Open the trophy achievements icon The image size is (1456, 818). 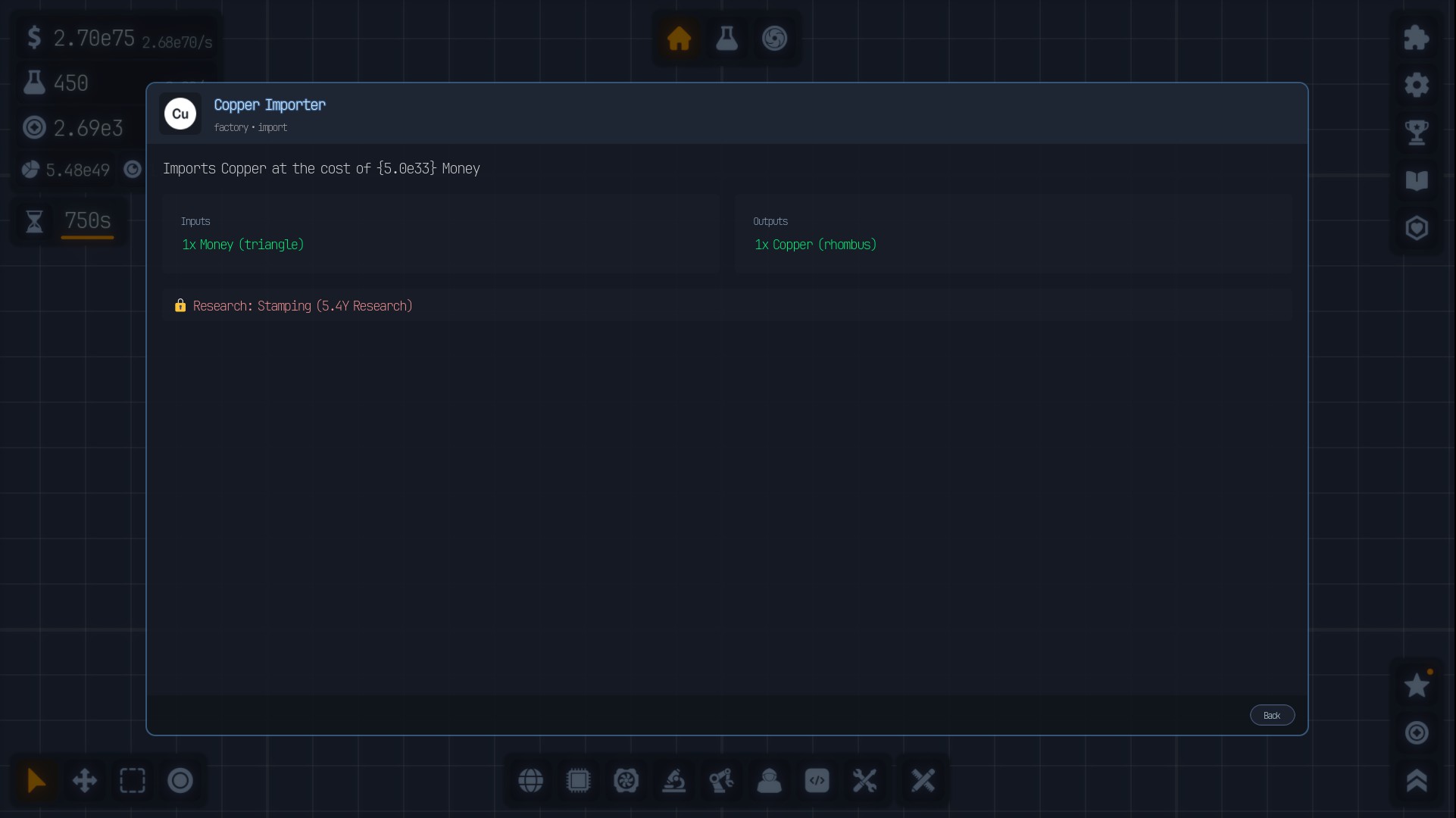click(x=1416, y=133)
